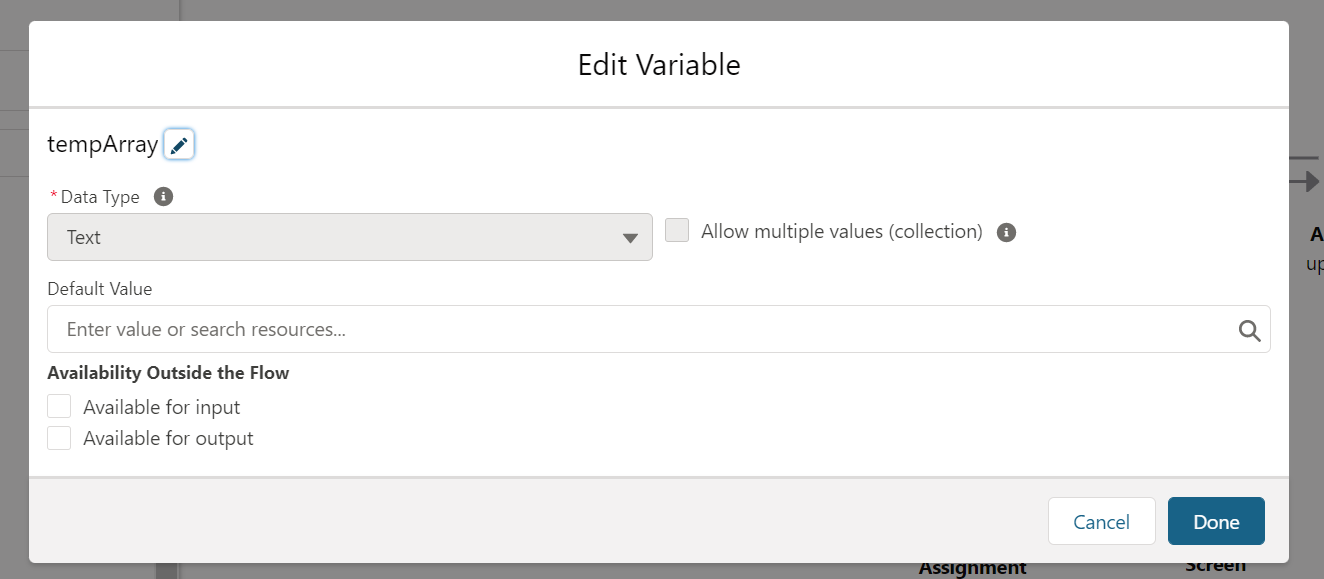
Task: Click the connector arrow on the canvas edge
Action: pyautogui.click(x=1305, y=181)
